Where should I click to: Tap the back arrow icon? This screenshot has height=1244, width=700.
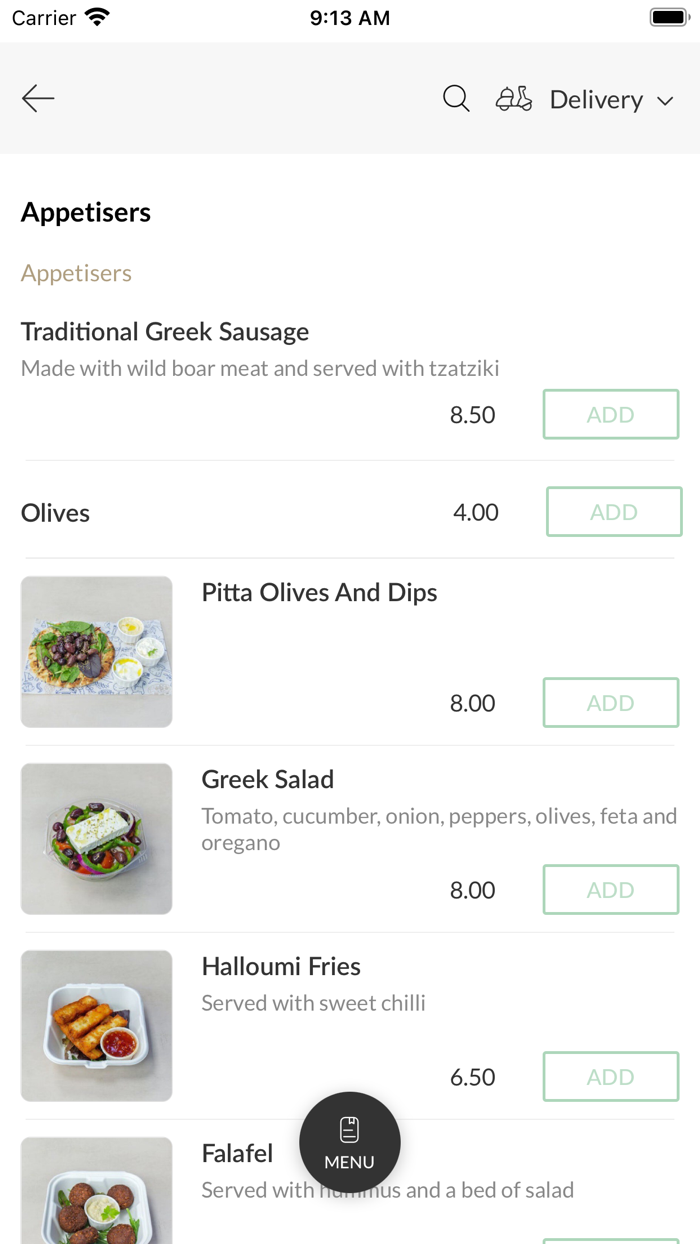(x=38, y=98)
